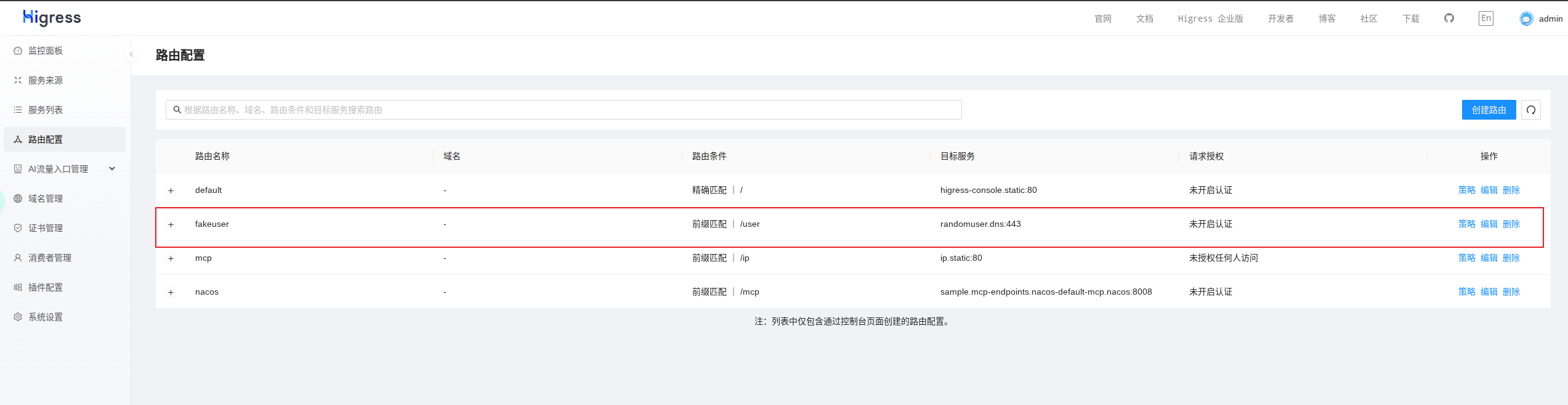Screen dimensions: 1568x405
Task: Expand the default route row
Action: point(171,190)
